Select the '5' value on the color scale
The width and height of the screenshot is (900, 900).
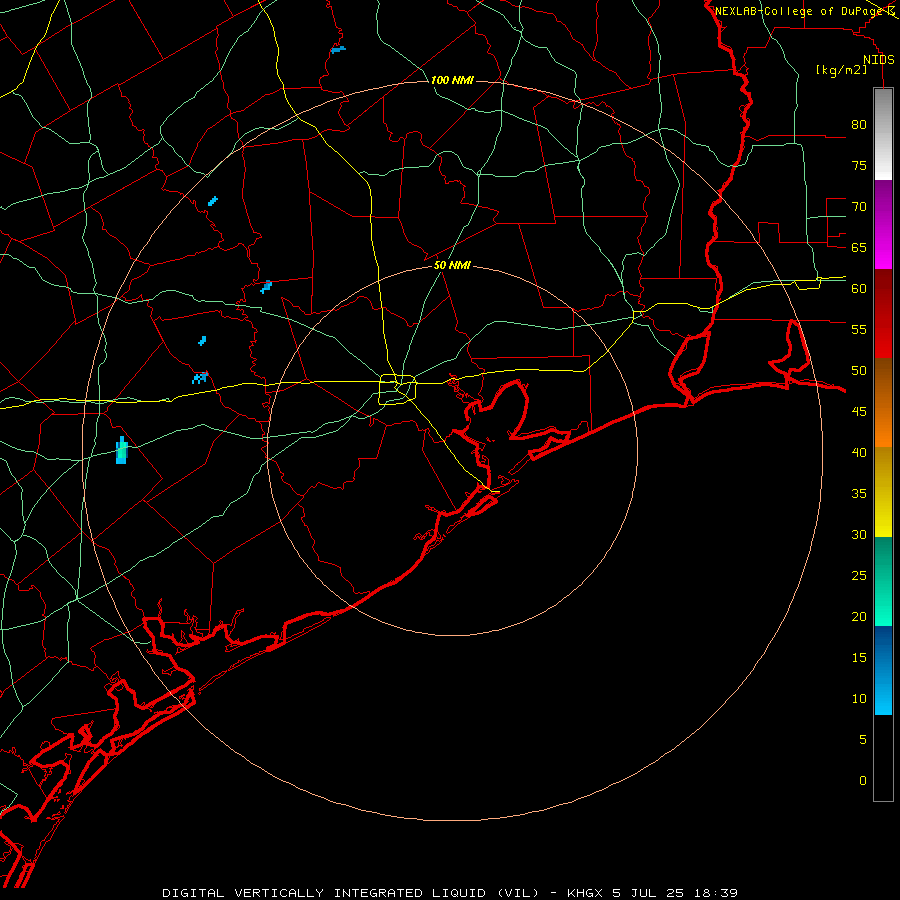point(863,740)
